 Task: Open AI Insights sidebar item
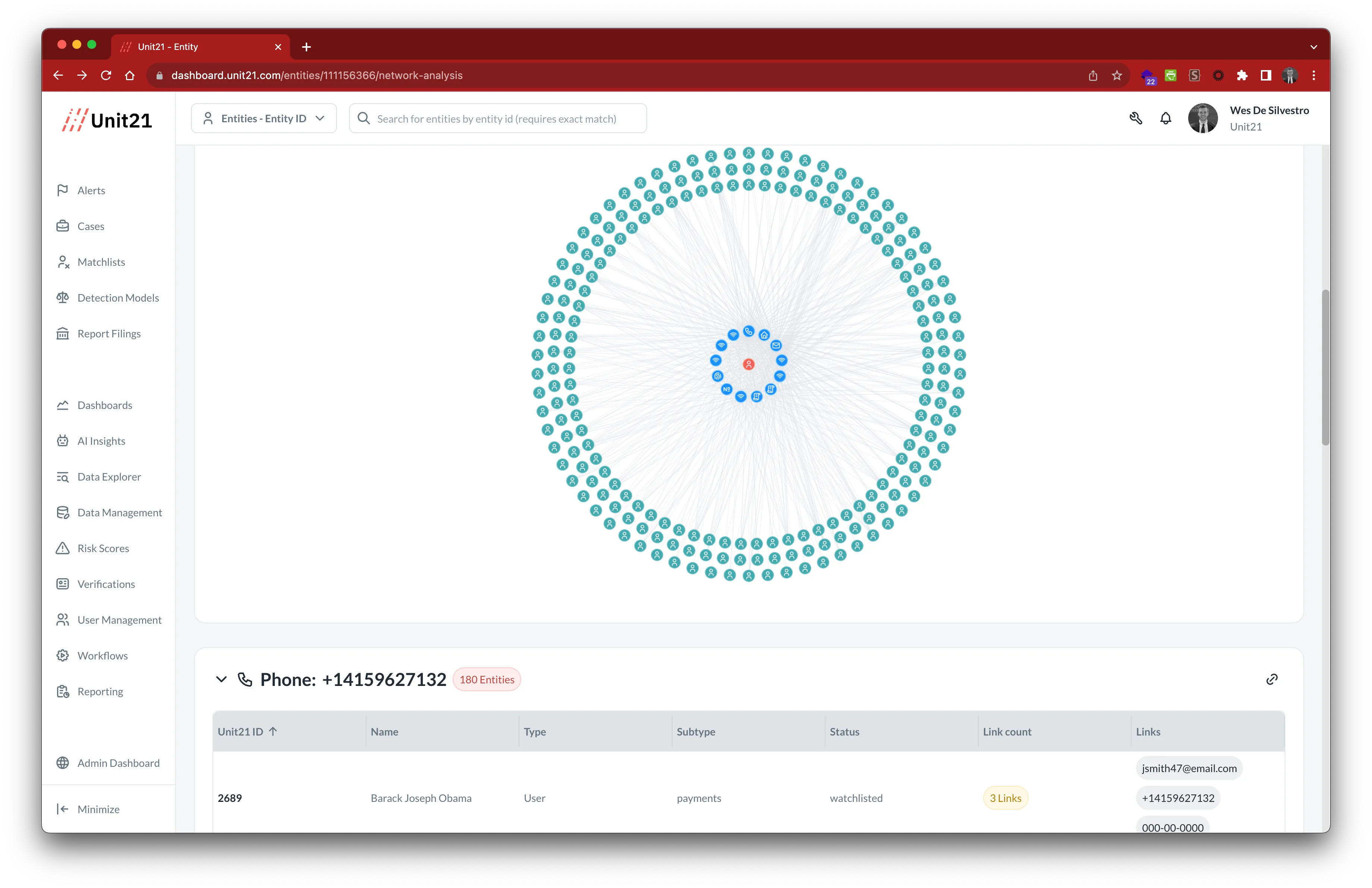(101, 441)
